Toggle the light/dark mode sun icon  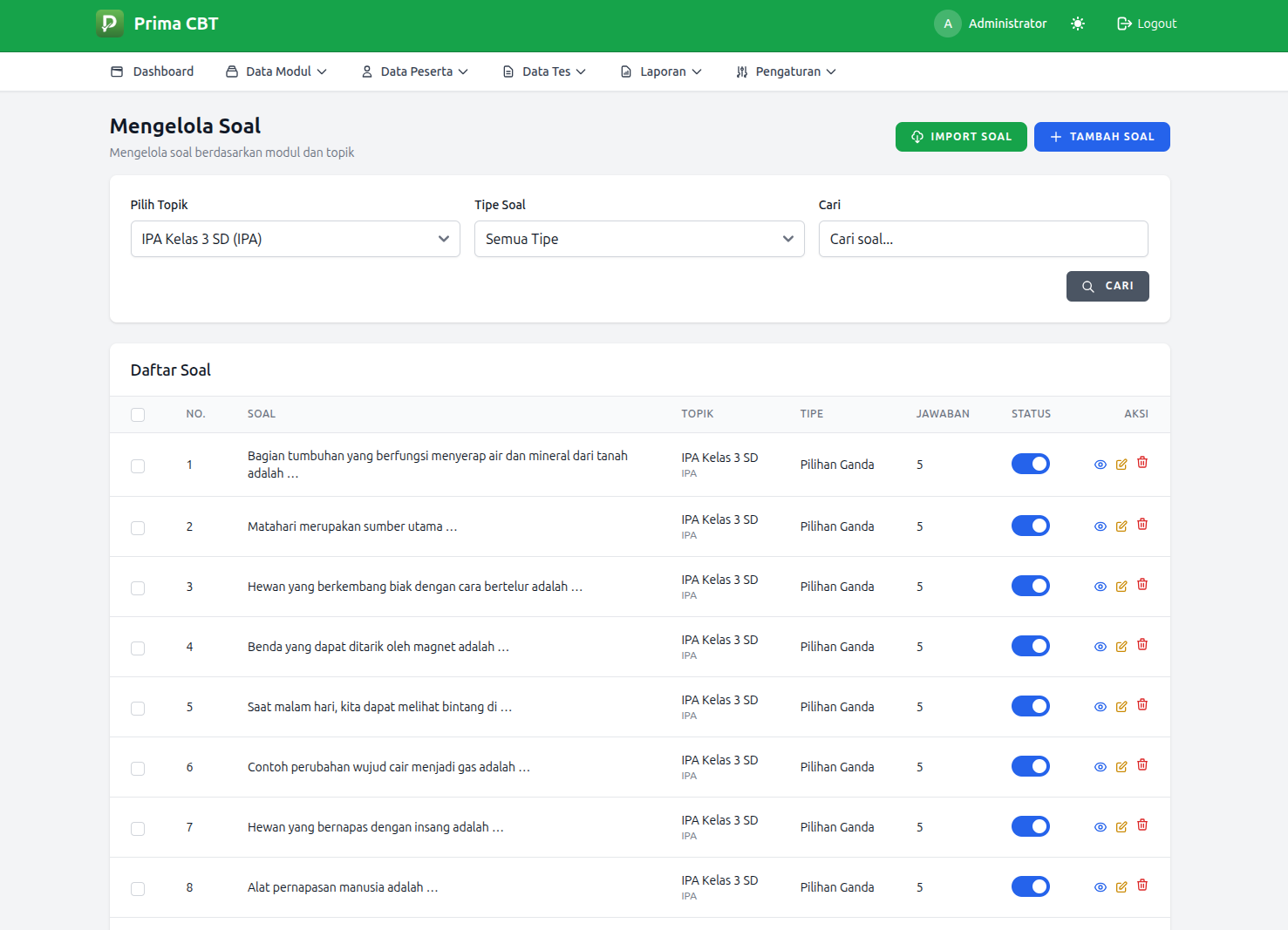[x=1078, y=24]
